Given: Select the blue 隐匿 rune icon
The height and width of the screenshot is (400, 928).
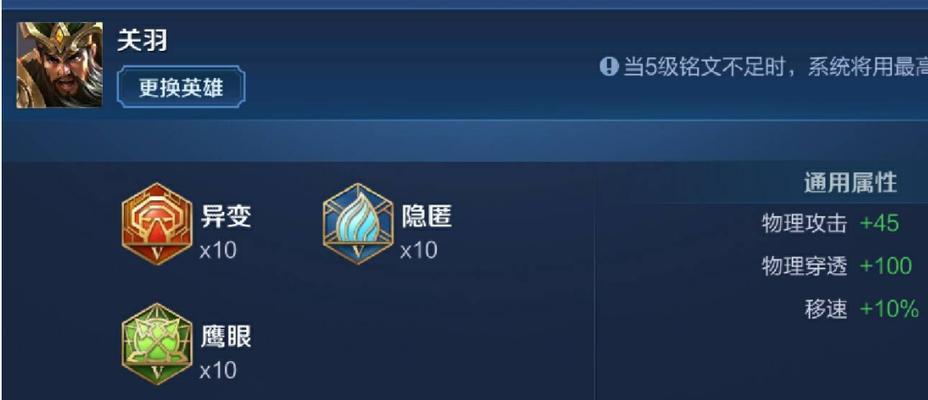Looking at the screenshot, I should pos(358,224).
